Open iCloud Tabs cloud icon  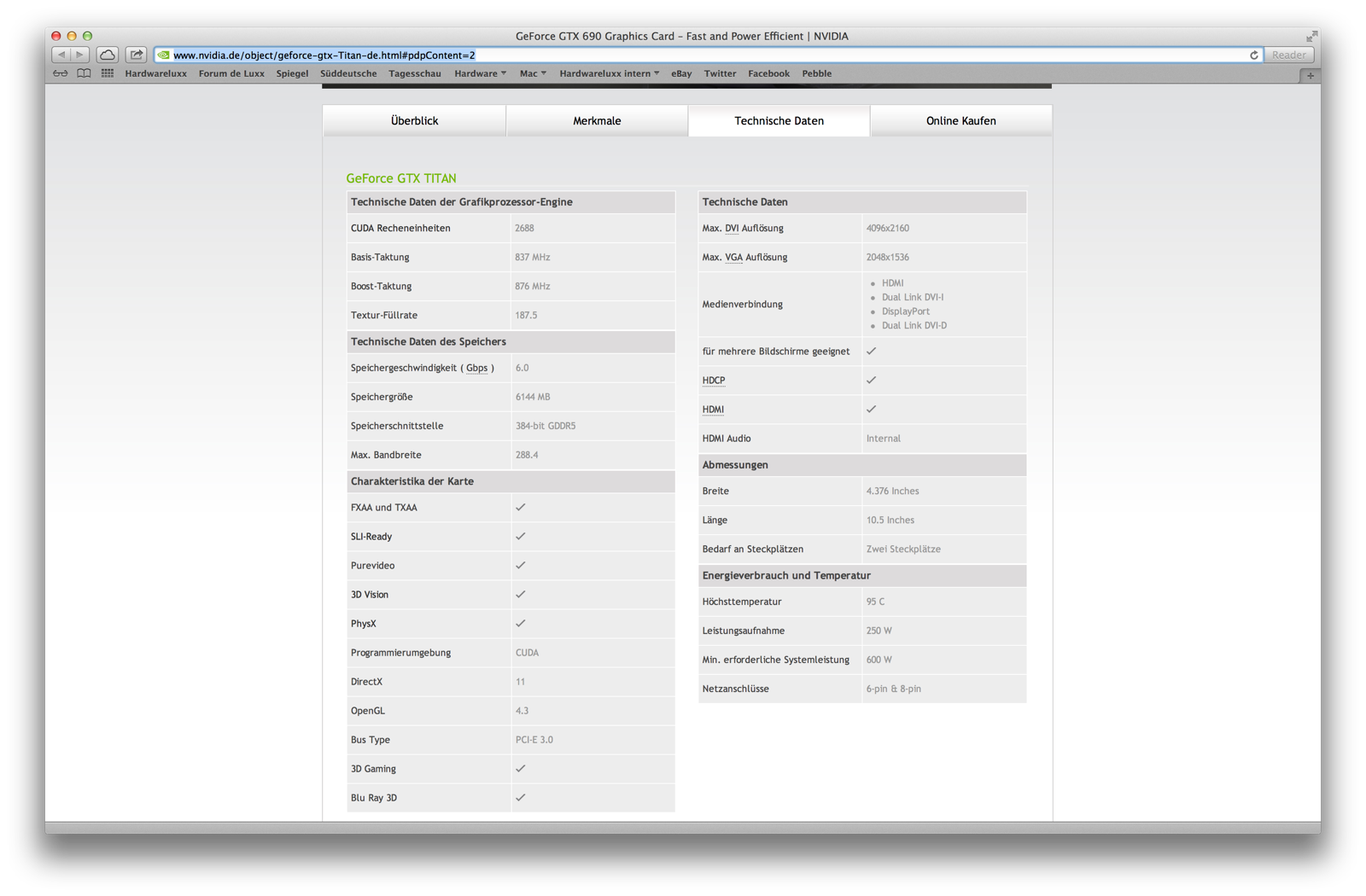(108, 55)
